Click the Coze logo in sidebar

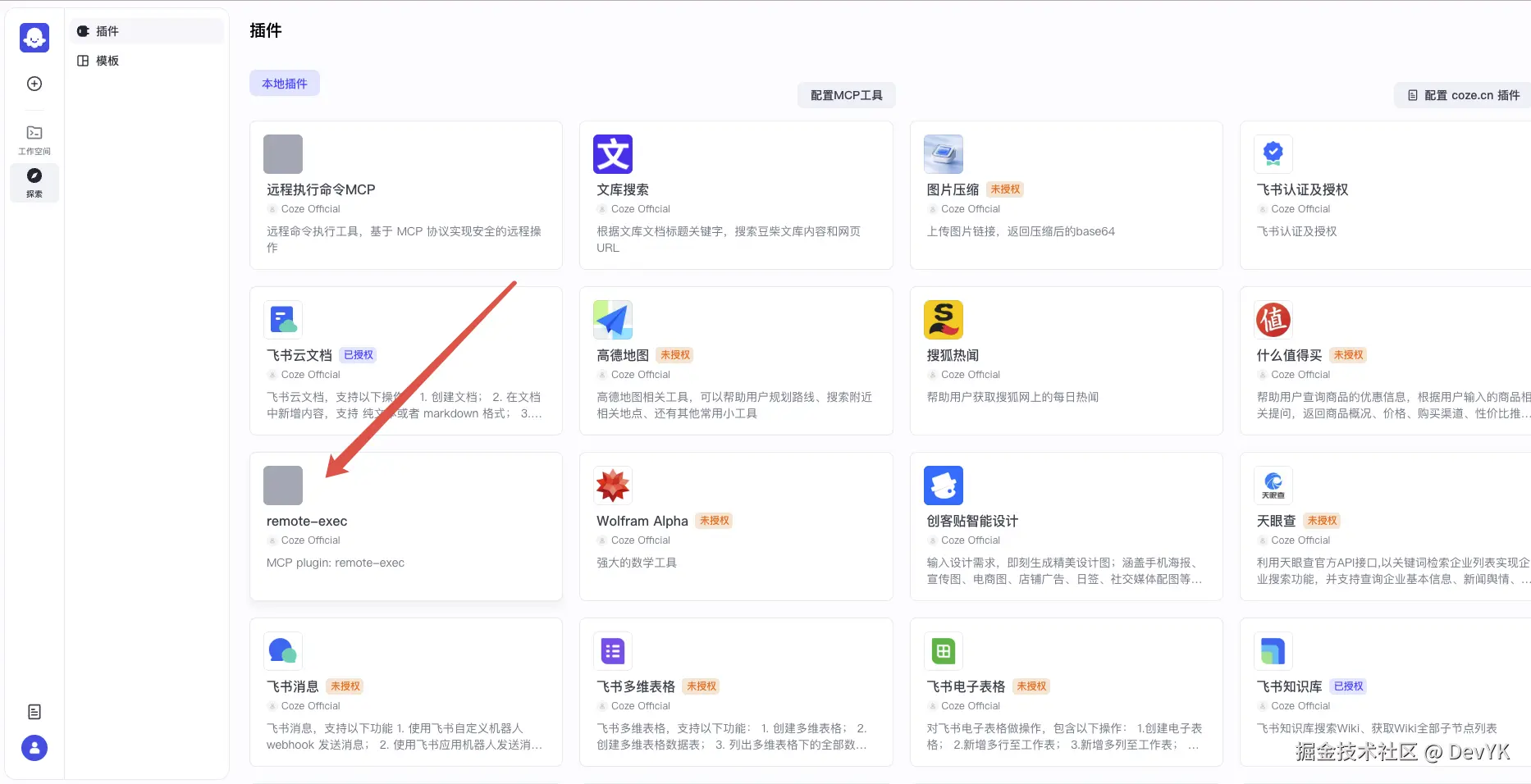(34, 38)
